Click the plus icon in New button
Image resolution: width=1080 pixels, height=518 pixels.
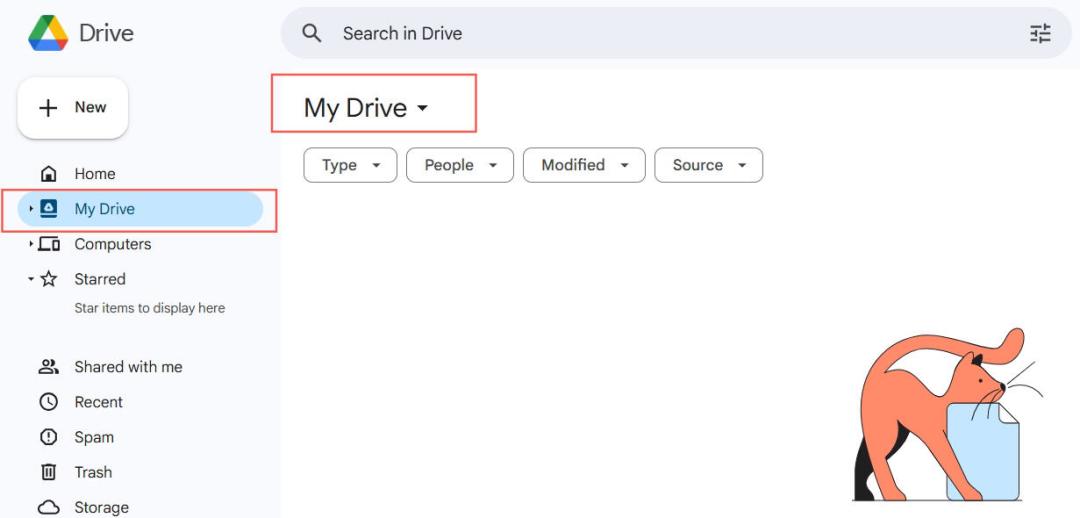tap(48, 107)
